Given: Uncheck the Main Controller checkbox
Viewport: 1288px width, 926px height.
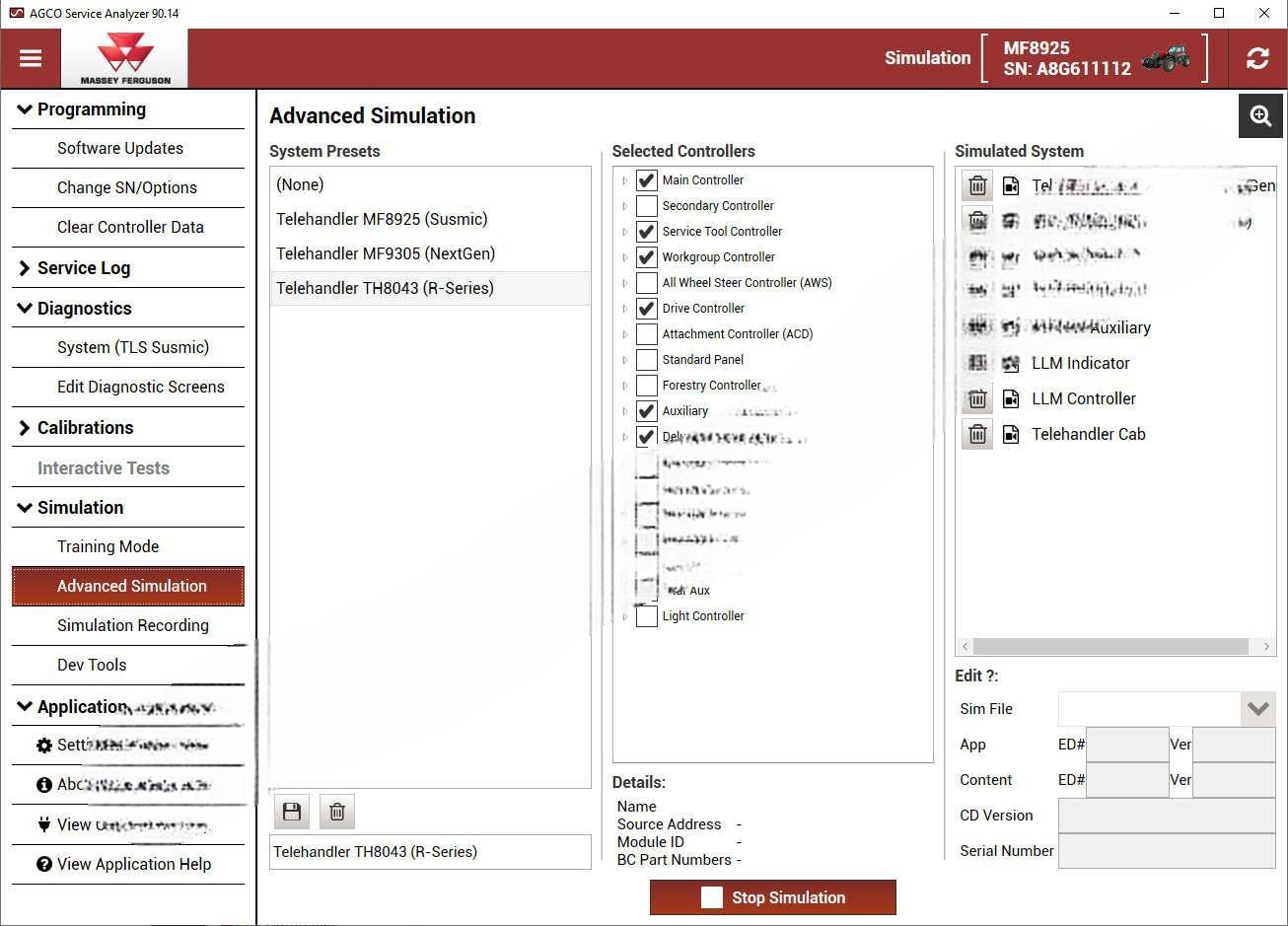Looking at the screenshot, I should pos(647,180).
